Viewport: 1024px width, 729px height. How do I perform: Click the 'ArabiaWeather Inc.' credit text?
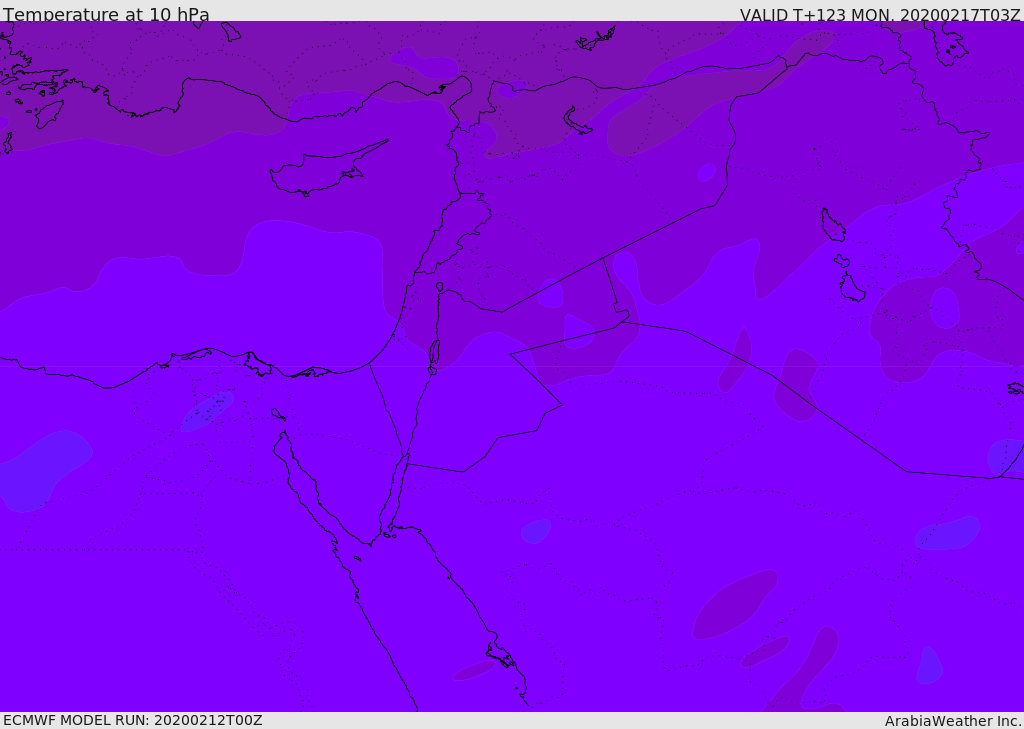click(953, 721)
